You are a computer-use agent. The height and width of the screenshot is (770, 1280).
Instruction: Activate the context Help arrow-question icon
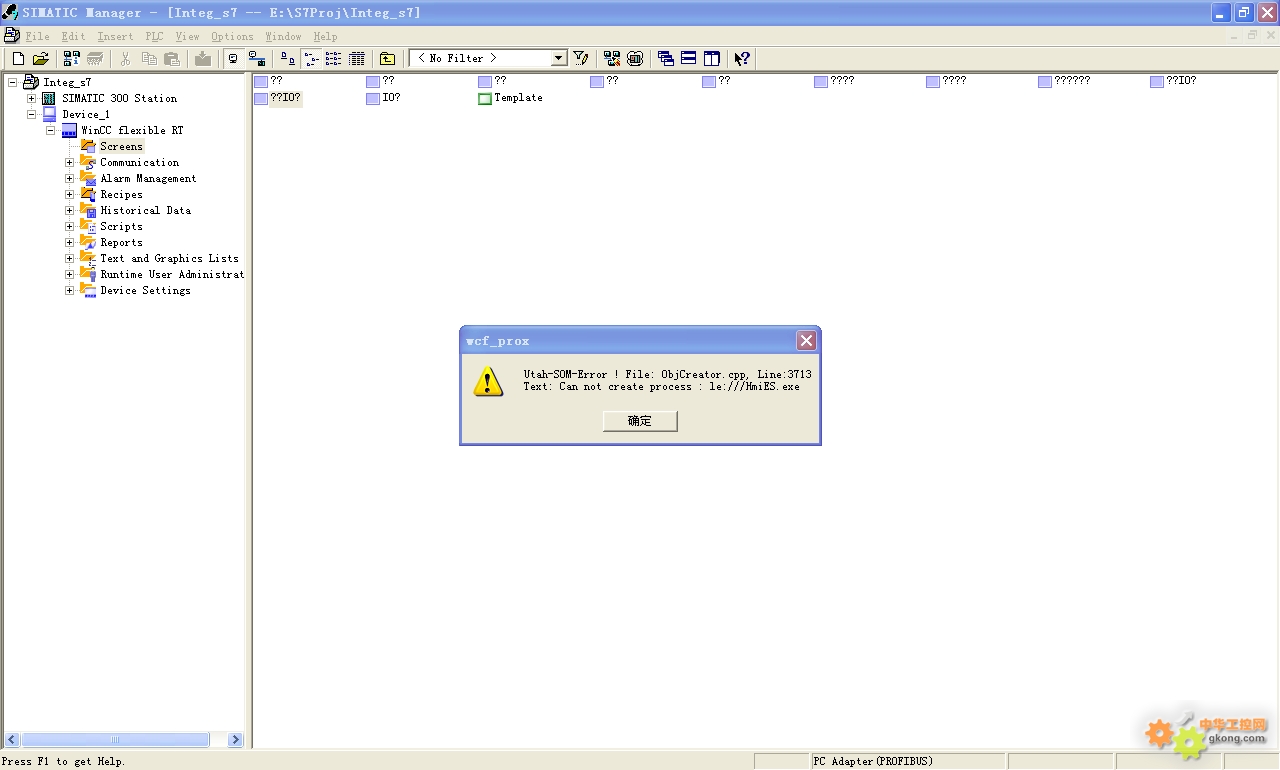tap(742, 59)
